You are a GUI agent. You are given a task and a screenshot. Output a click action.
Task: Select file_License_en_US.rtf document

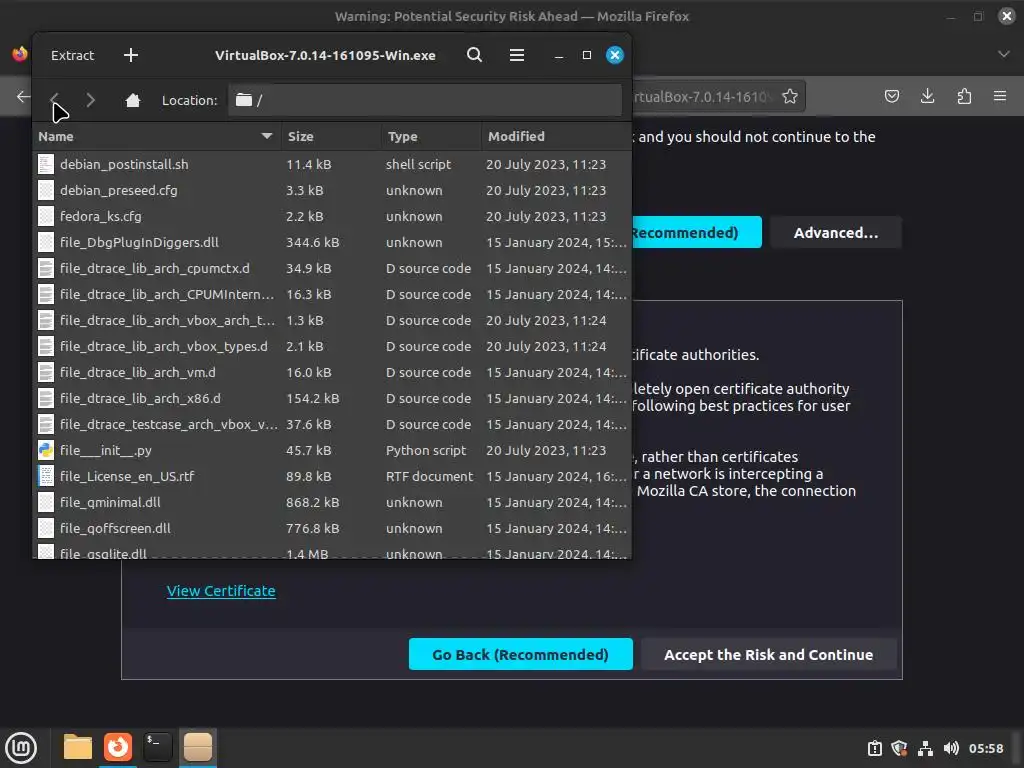pyautogui.click(x=332, y=476)
